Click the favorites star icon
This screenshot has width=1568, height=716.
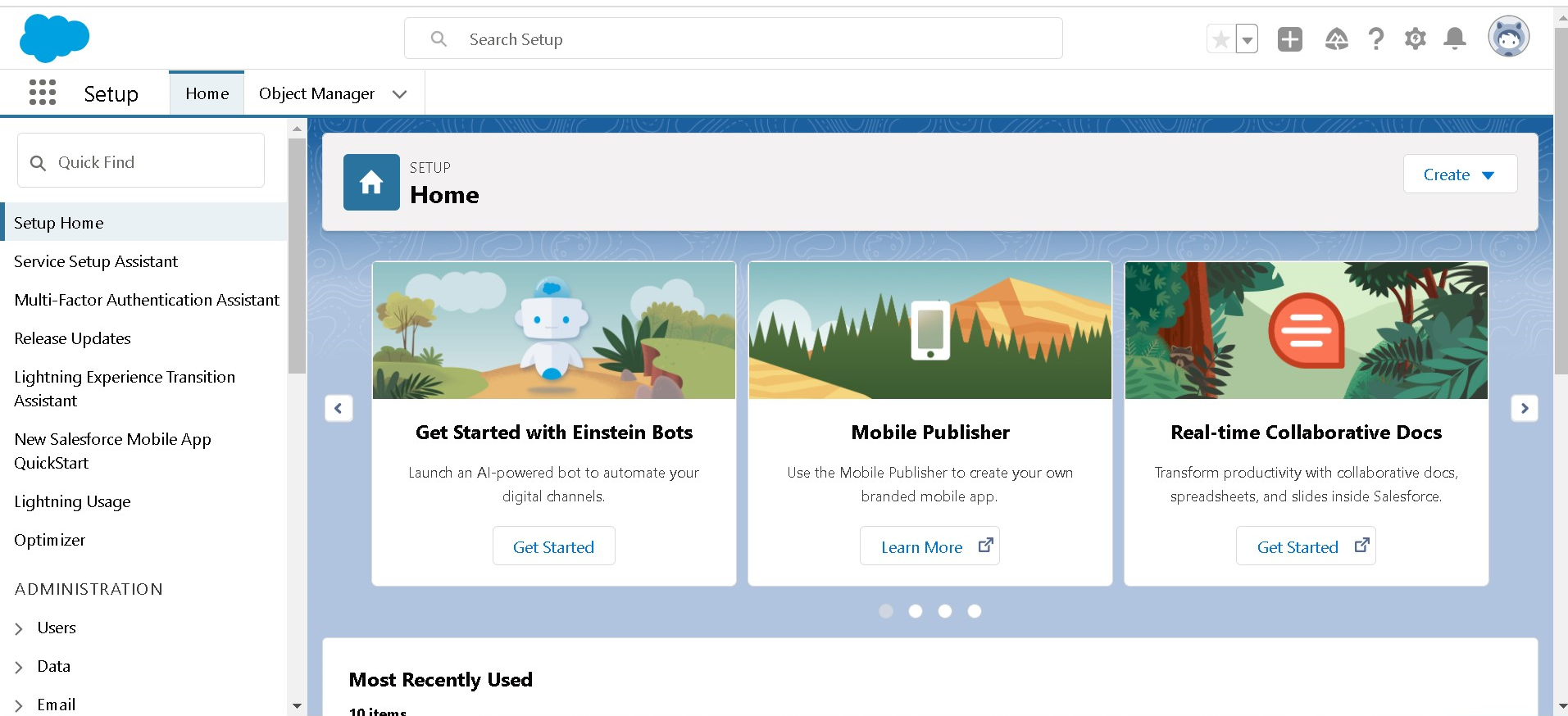click(x=1220, y=39)
